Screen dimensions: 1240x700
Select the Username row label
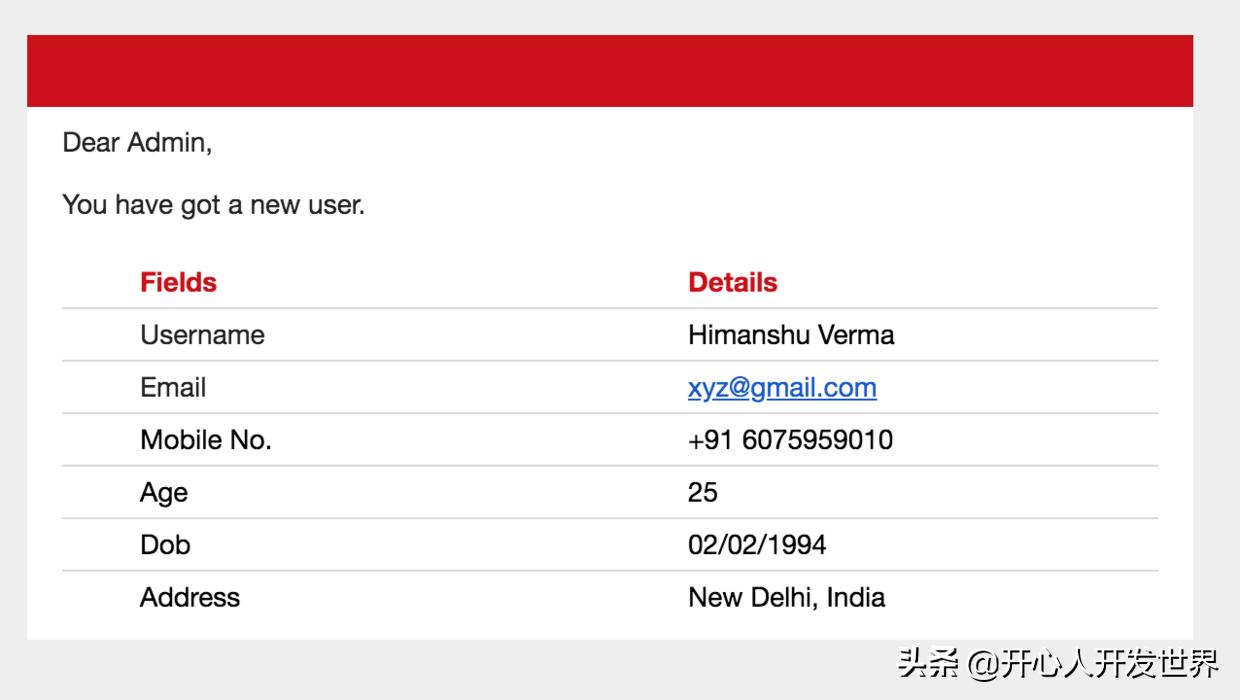click(202, 334)
